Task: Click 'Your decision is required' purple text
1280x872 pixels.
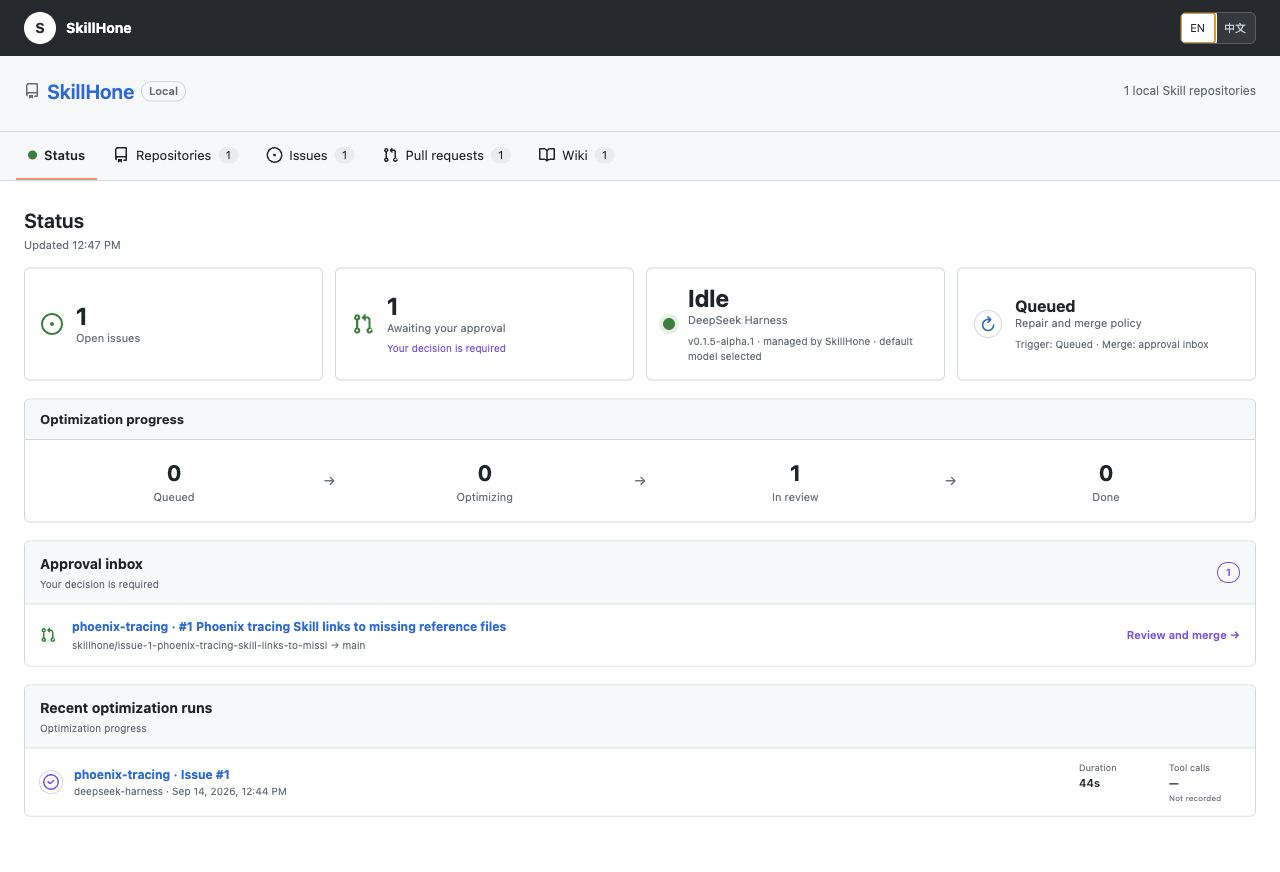Action: [446, 349]
